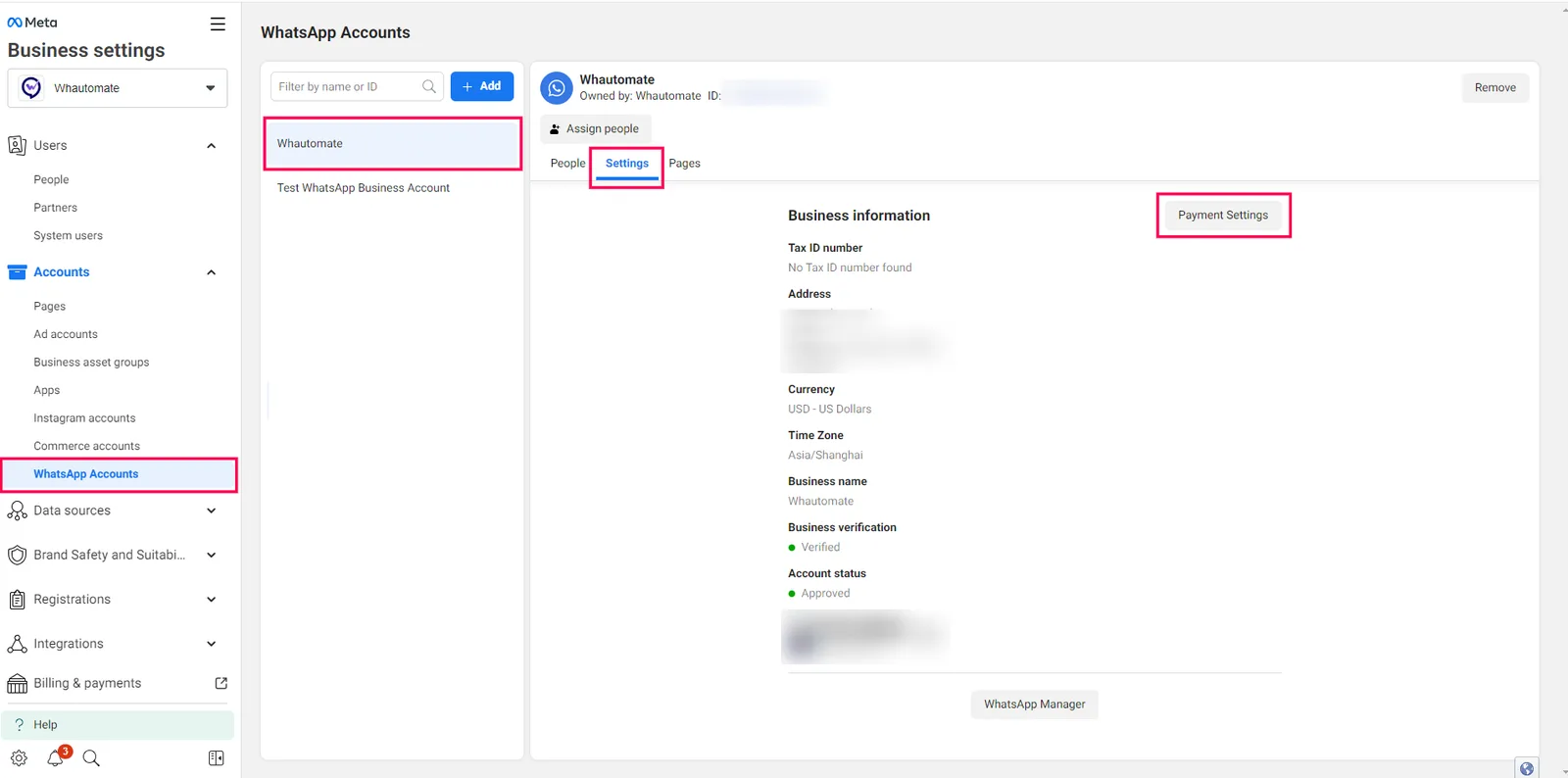Open Billing & payments external link icon
Viewport: 1568px width, 778px height.
221,683
